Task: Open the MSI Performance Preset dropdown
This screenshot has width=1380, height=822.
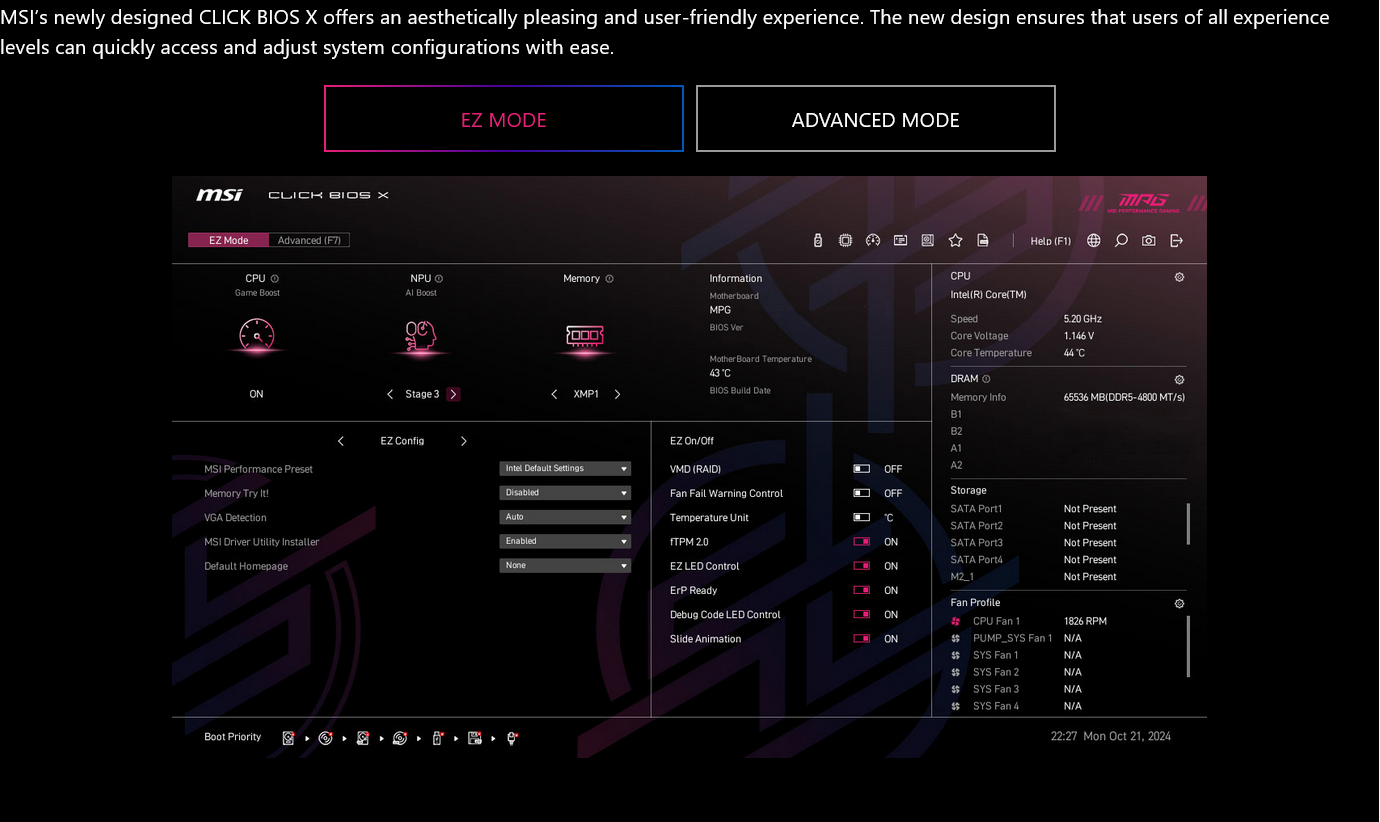Action: click(x=565, y=468)
